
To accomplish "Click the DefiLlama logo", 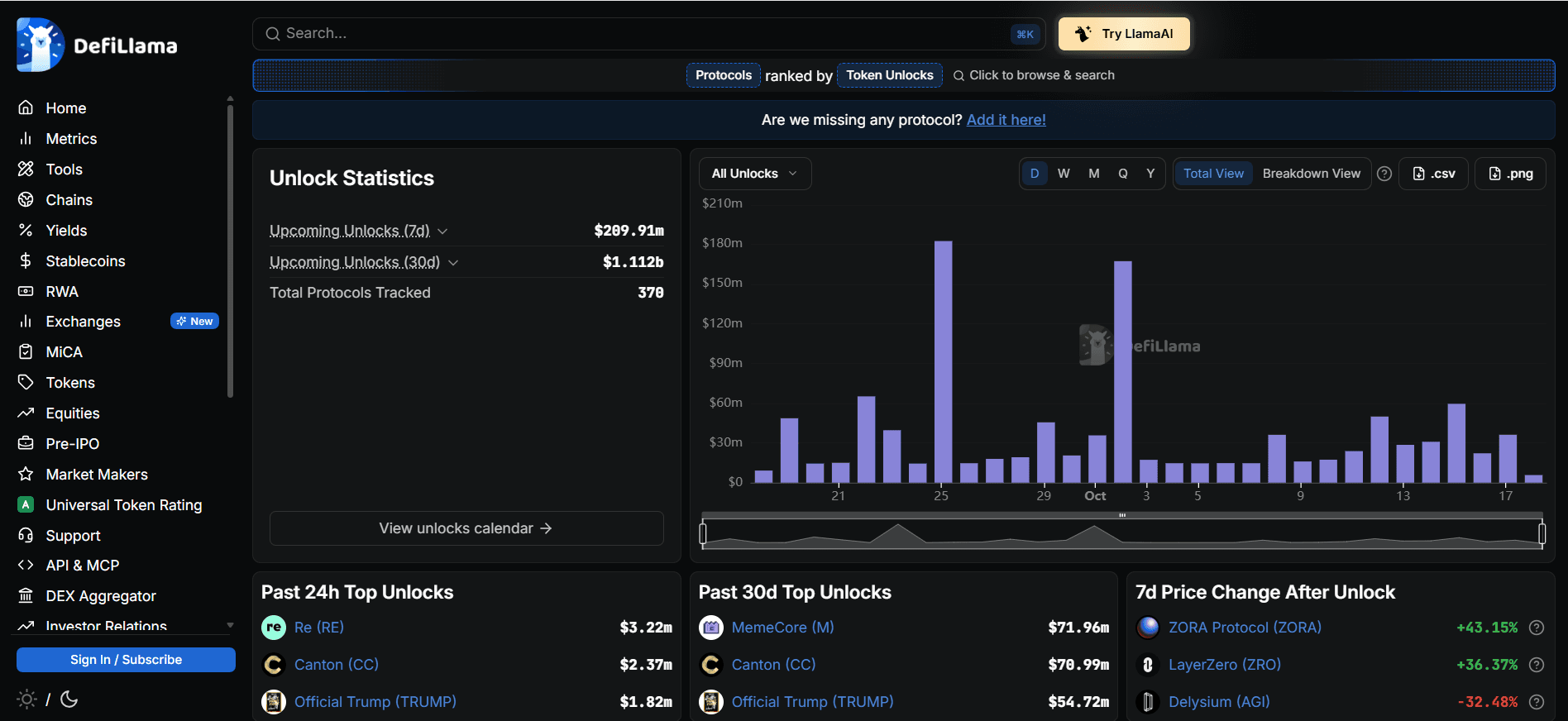I will [x=97, y=45].
